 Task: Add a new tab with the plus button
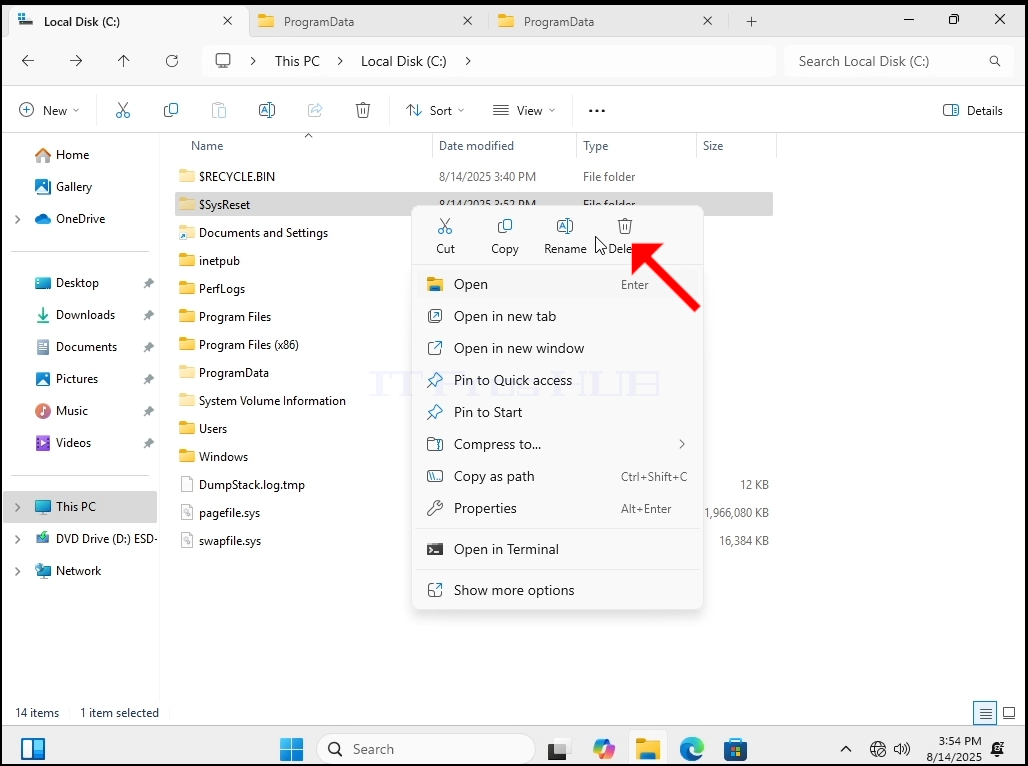[751, 22]
